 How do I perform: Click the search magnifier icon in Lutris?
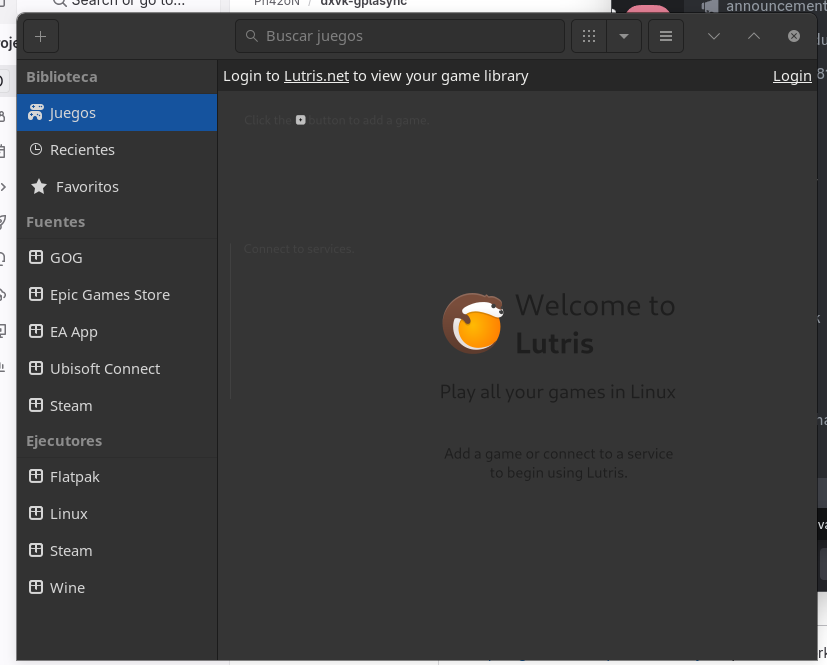coord(252,36)
